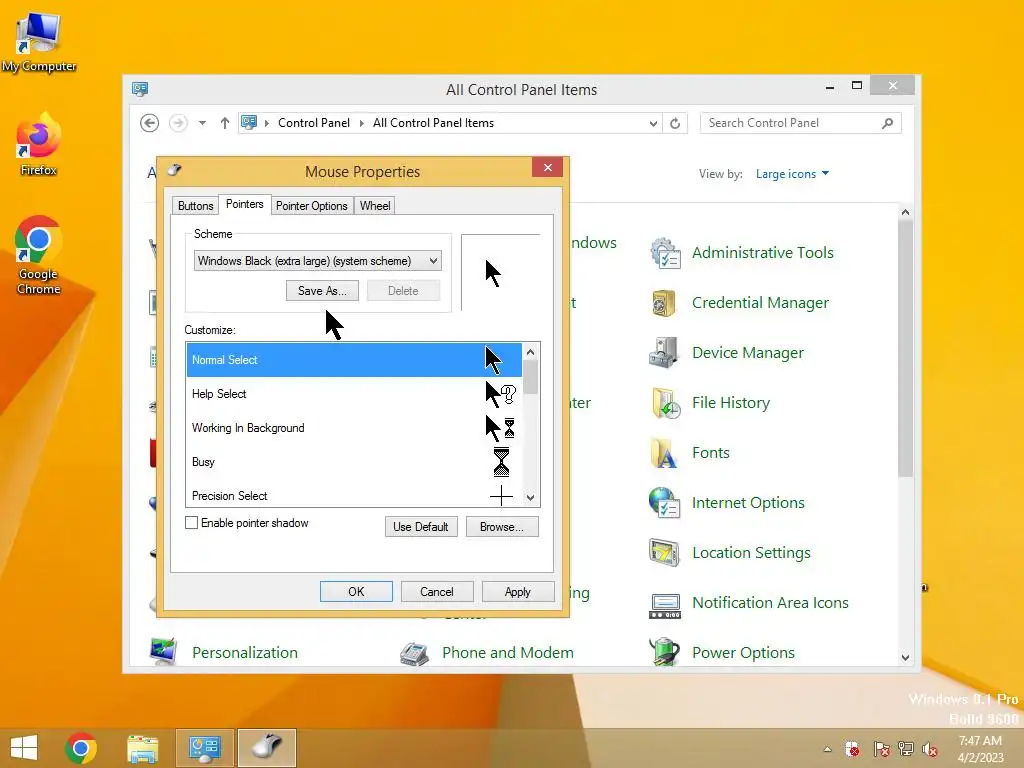The width and height of the screenshot is (1024, 768).
Task: Click the volume tray icon
Action: [x=930, y=749]
